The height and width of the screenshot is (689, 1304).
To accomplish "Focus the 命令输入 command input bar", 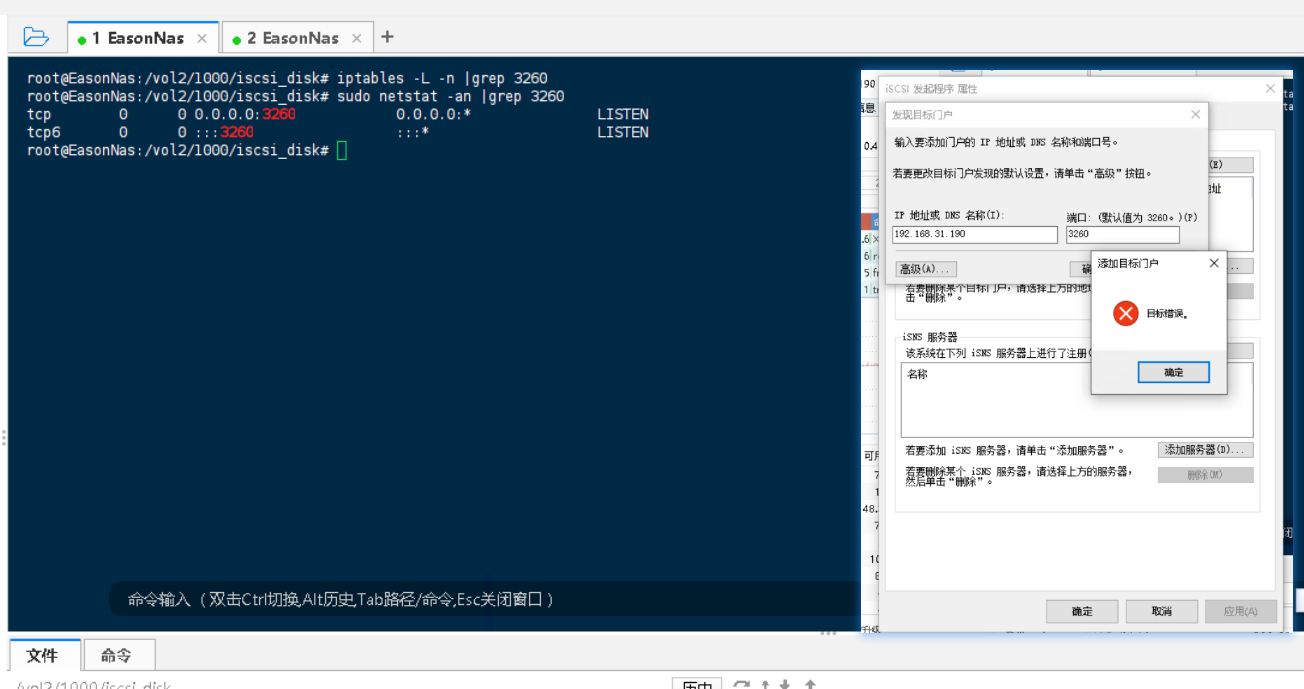I will (484, 599).
